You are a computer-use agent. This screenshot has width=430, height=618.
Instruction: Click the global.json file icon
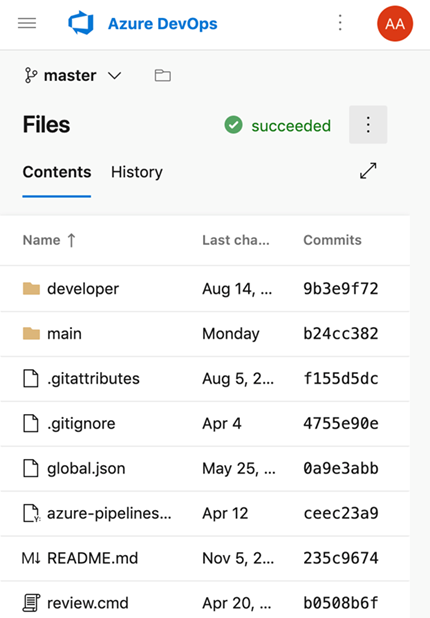tap(31, 468)
